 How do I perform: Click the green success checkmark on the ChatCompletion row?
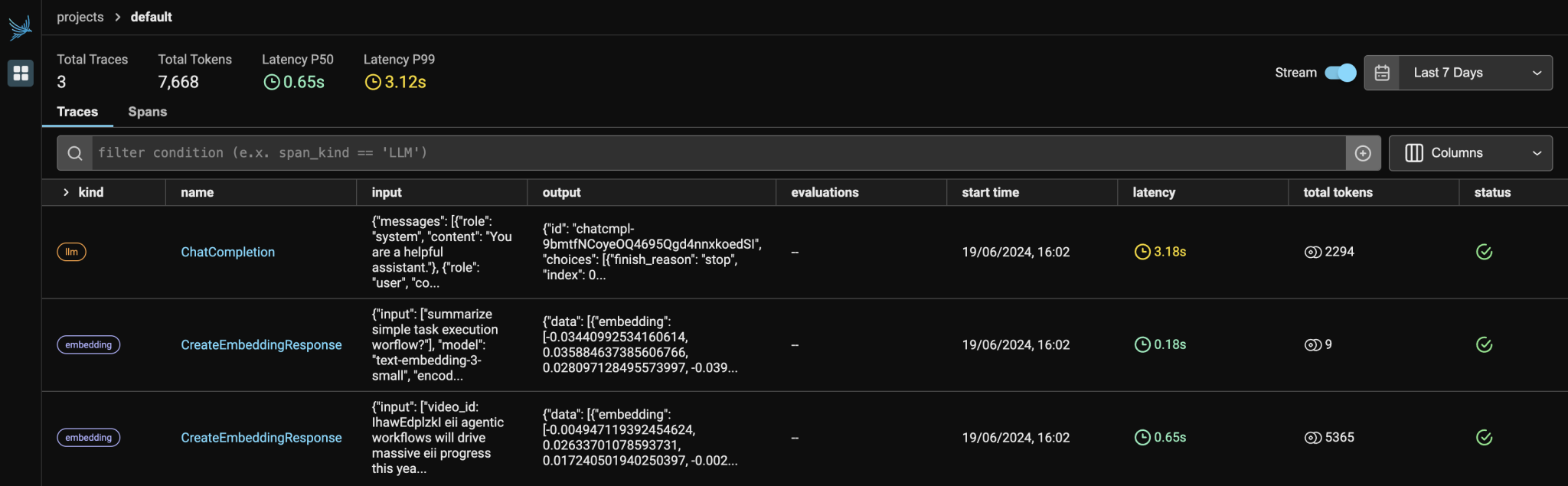[x=1484, y=251]
